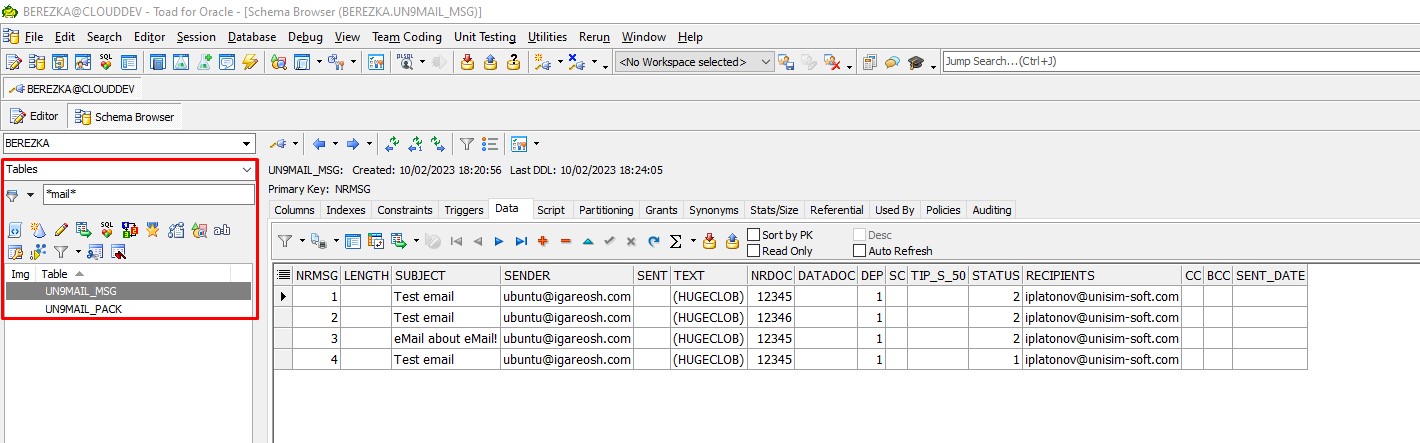Open the Team Coding menu
This screenshot has height=443, width=1420.
(406, 37)
